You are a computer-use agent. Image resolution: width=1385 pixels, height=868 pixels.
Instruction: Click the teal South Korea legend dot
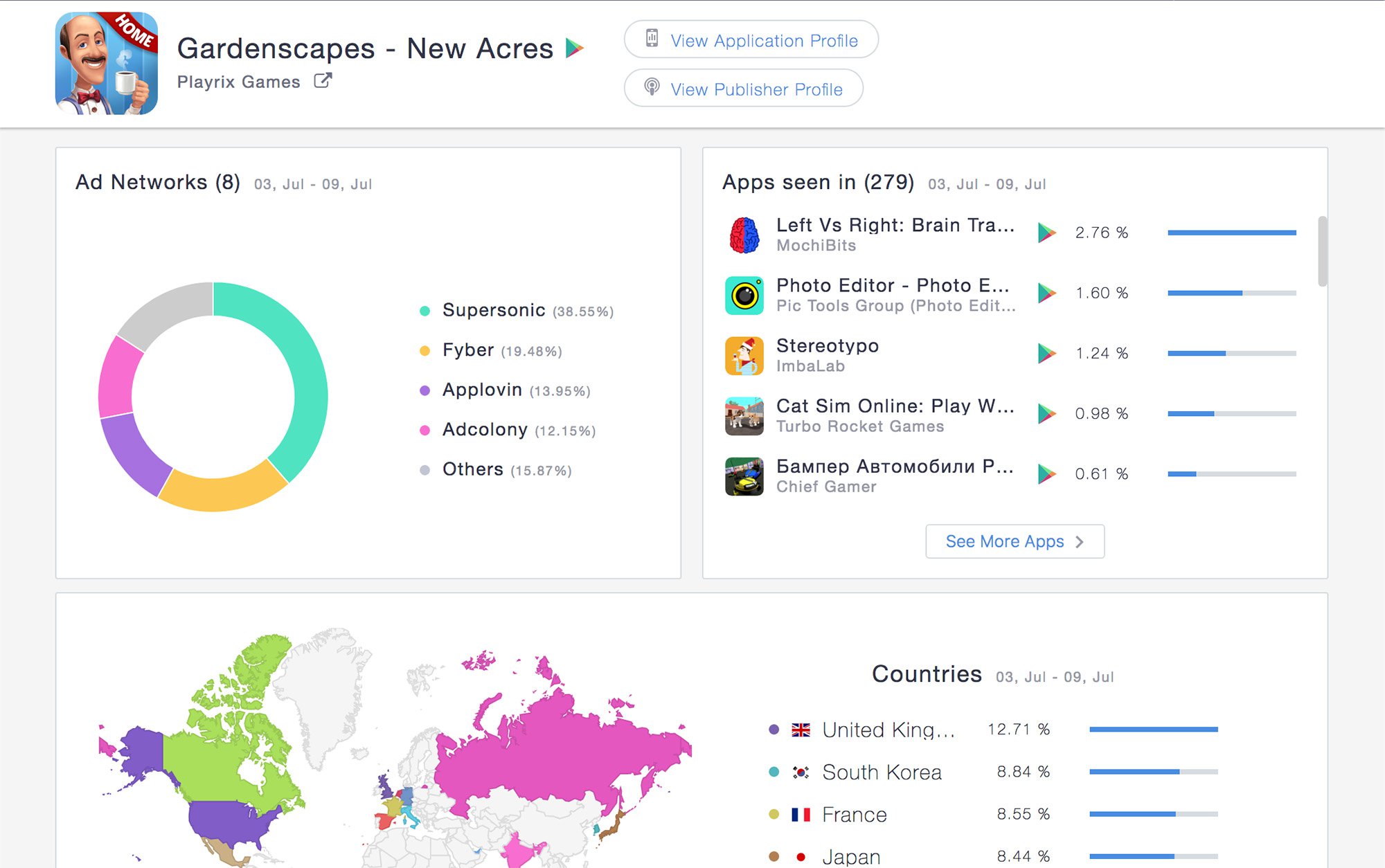774,772
